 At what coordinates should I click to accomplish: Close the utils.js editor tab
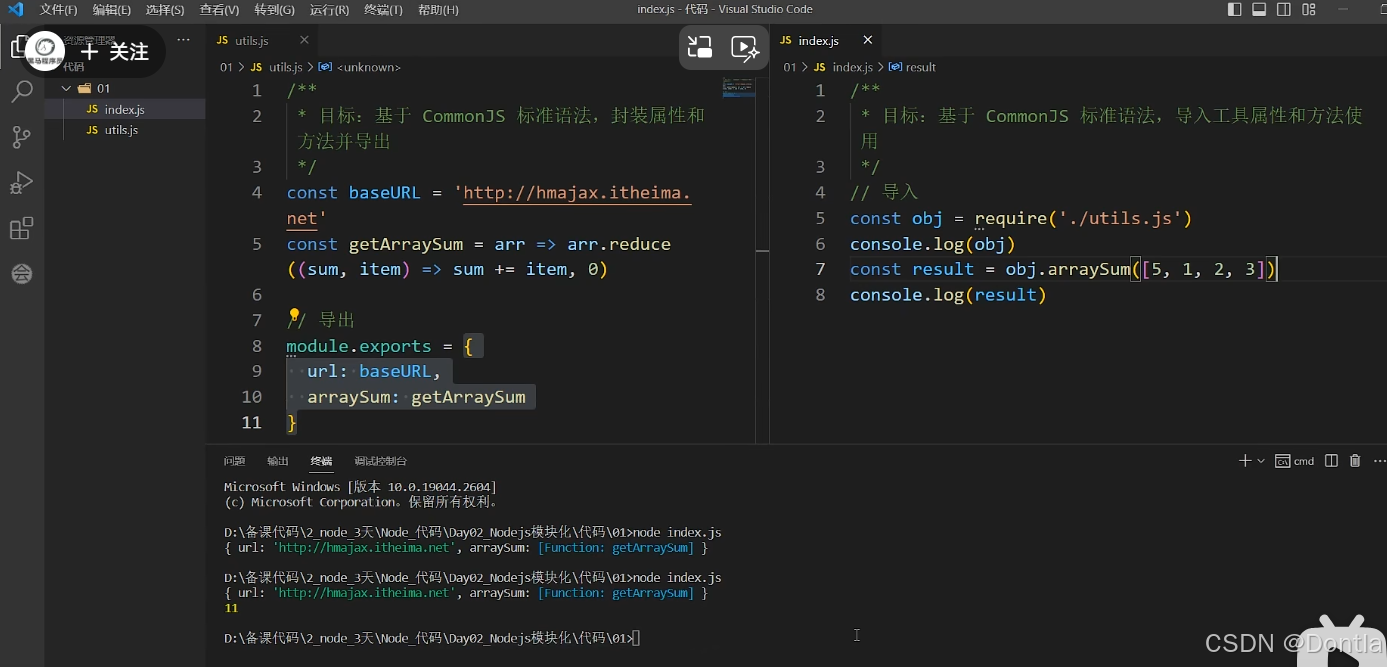coord(304,40)
